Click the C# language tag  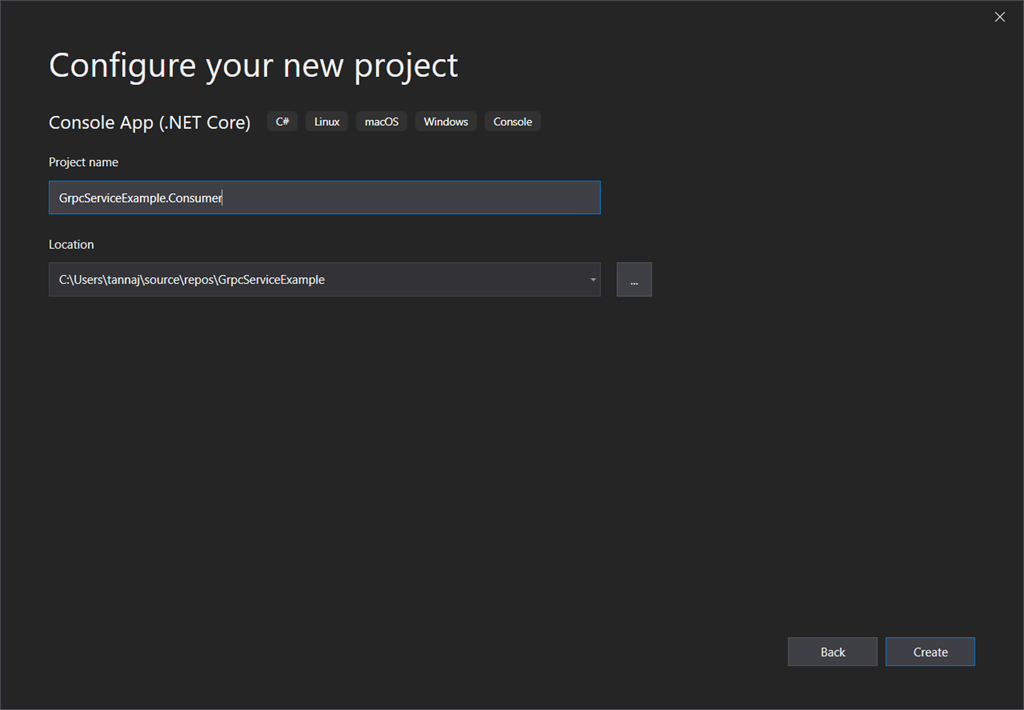coord(283,122)
